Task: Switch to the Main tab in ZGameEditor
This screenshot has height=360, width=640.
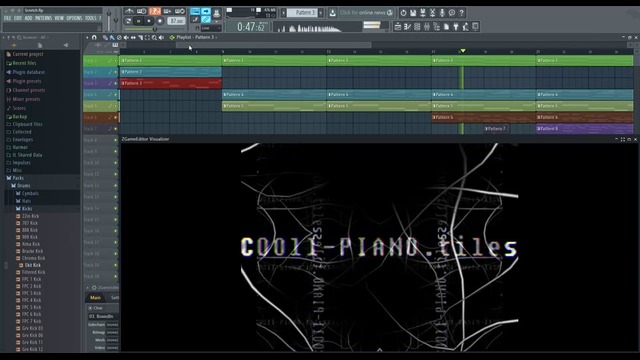Action: [x=95, y=298]
